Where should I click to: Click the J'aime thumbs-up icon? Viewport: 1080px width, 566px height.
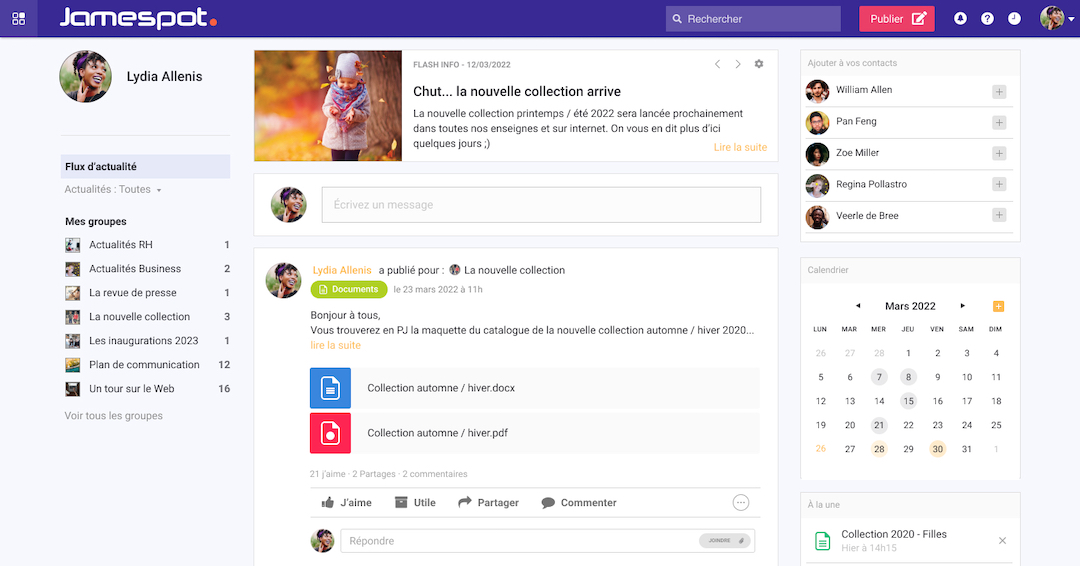(328, 503)
